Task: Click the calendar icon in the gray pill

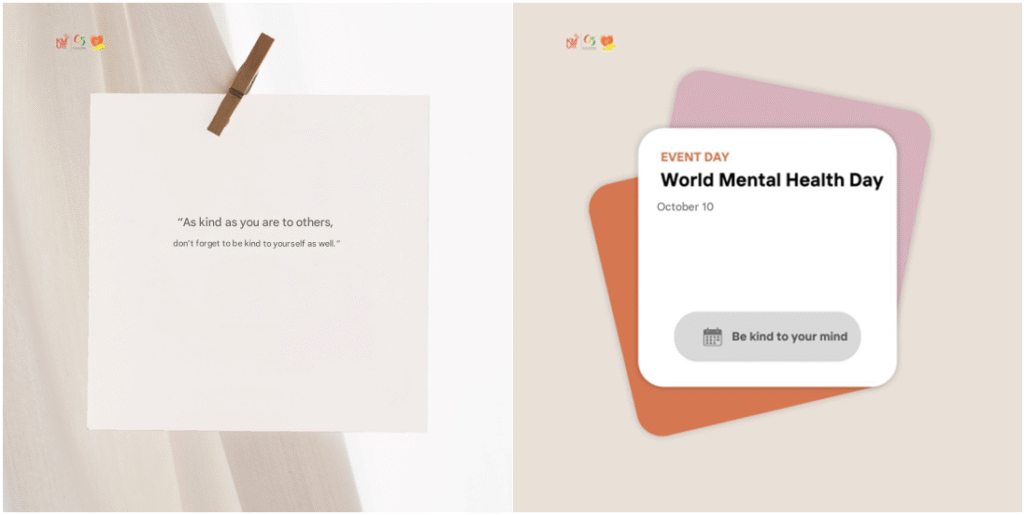Action: pos(712,337)
